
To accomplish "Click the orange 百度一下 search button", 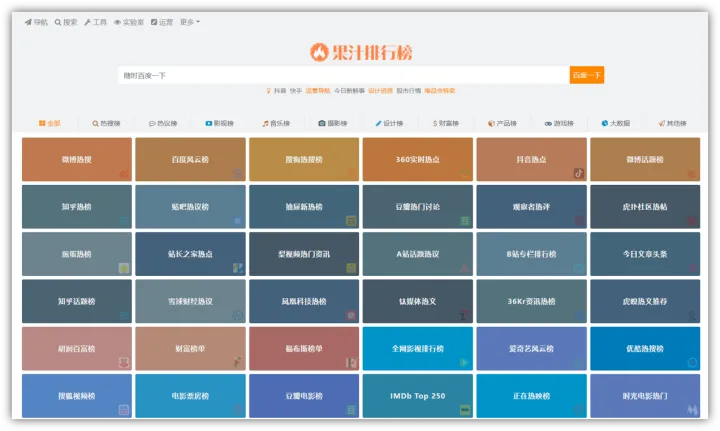I will pyautogui.click(x=587, y=75).
